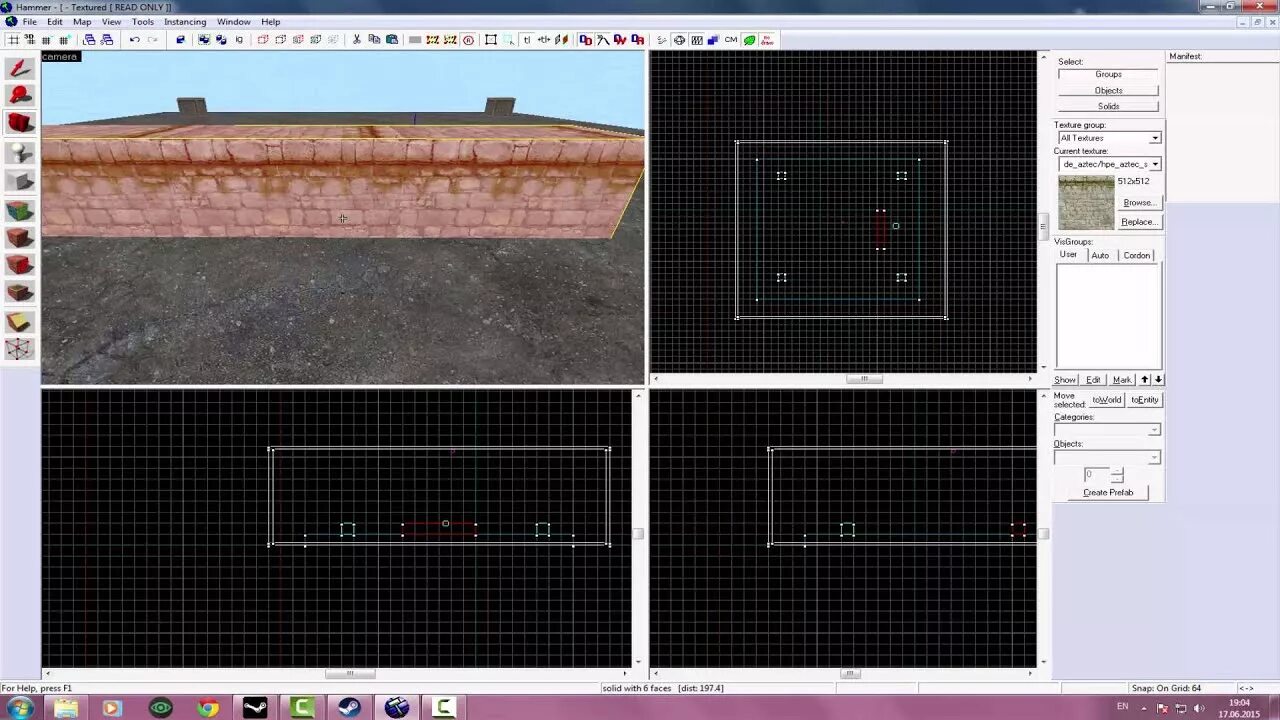The height and width of the screenshot is (720, 1280).
Task: Click the Create Prefab button
Action: (1108, 493)
